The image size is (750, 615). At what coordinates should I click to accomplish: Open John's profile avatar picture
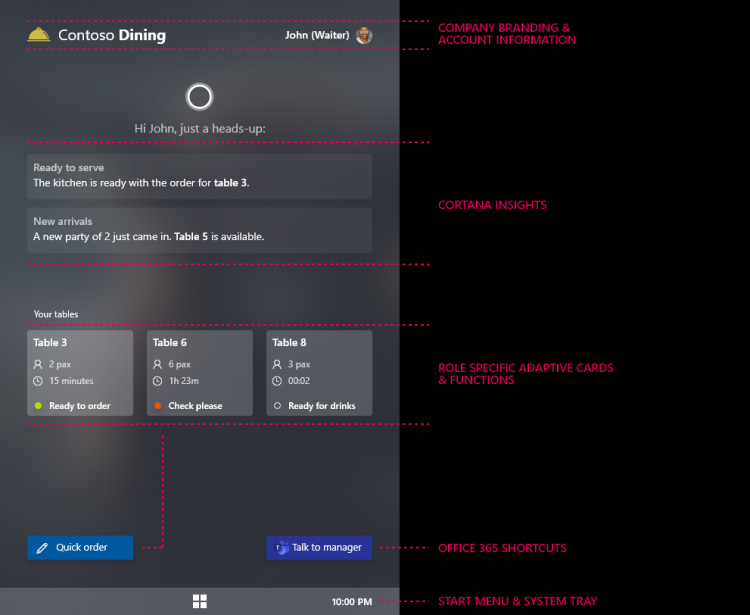point(365,35)
